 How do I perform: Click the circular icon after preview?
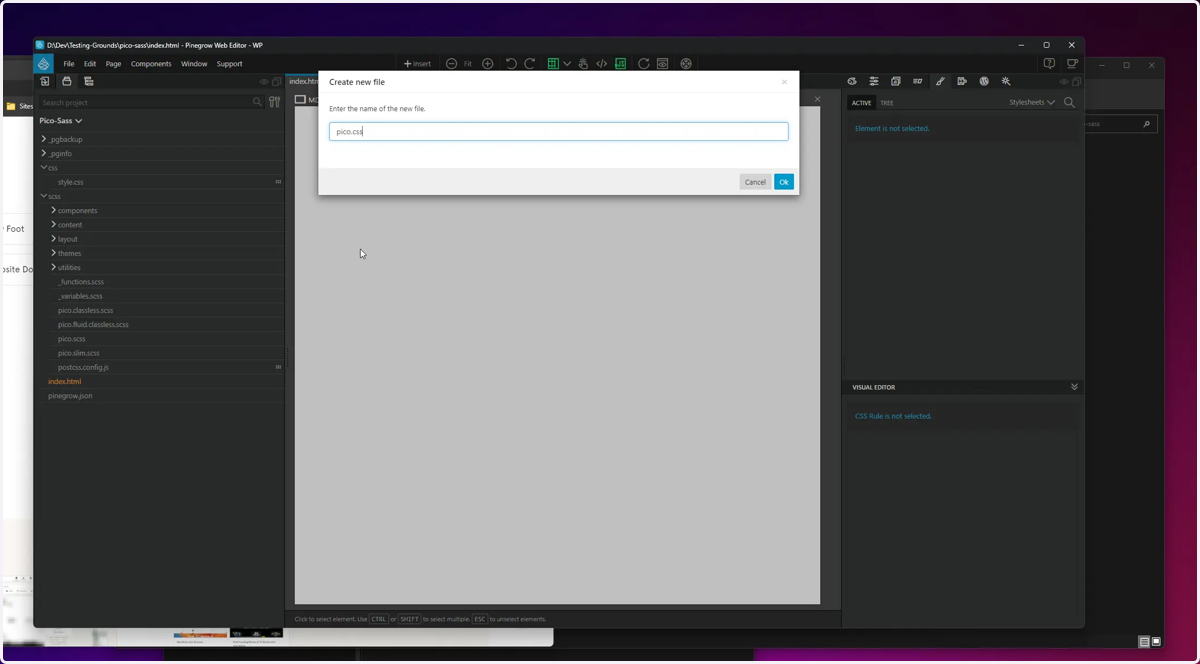tap(686, 64)
